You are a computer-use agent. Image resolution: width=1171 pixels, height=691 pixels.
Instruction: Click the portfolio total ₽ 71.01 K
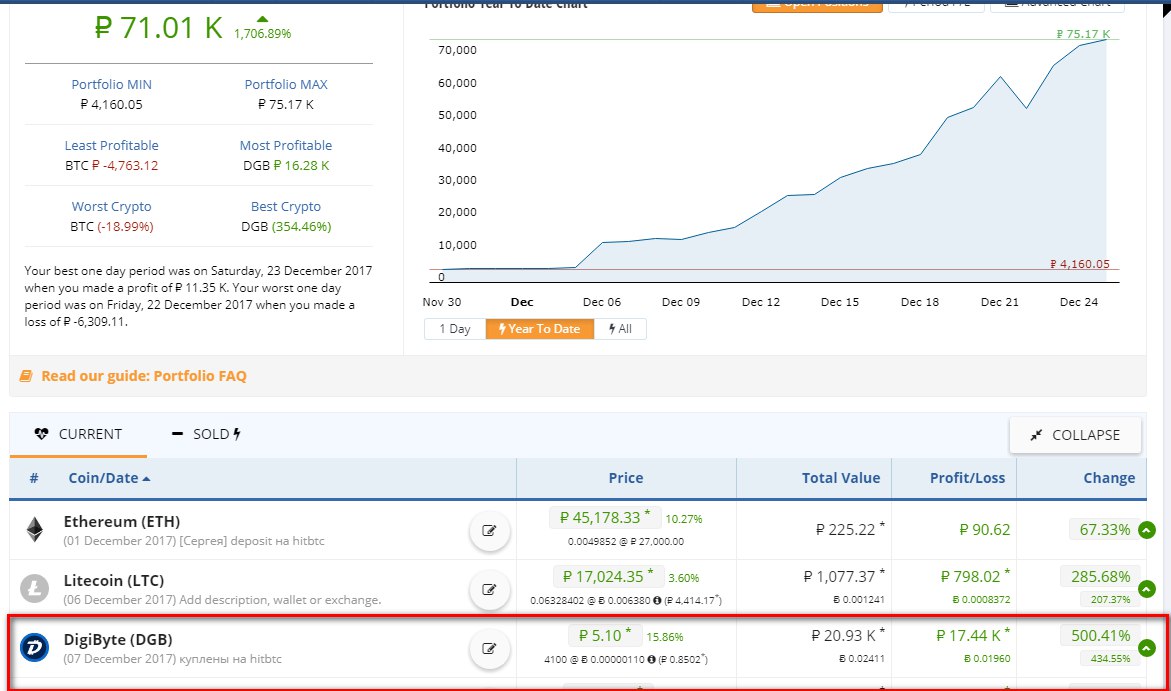[158, 28]
